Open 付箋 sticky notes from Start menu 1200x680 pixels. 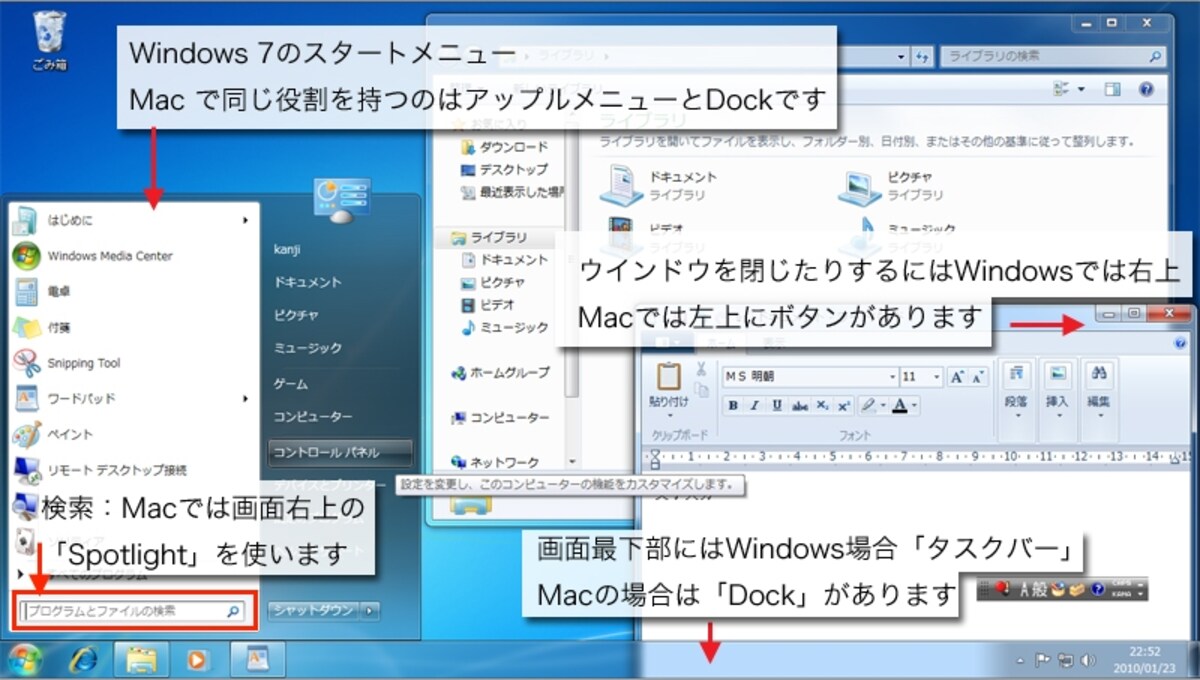tap(133, 328)
